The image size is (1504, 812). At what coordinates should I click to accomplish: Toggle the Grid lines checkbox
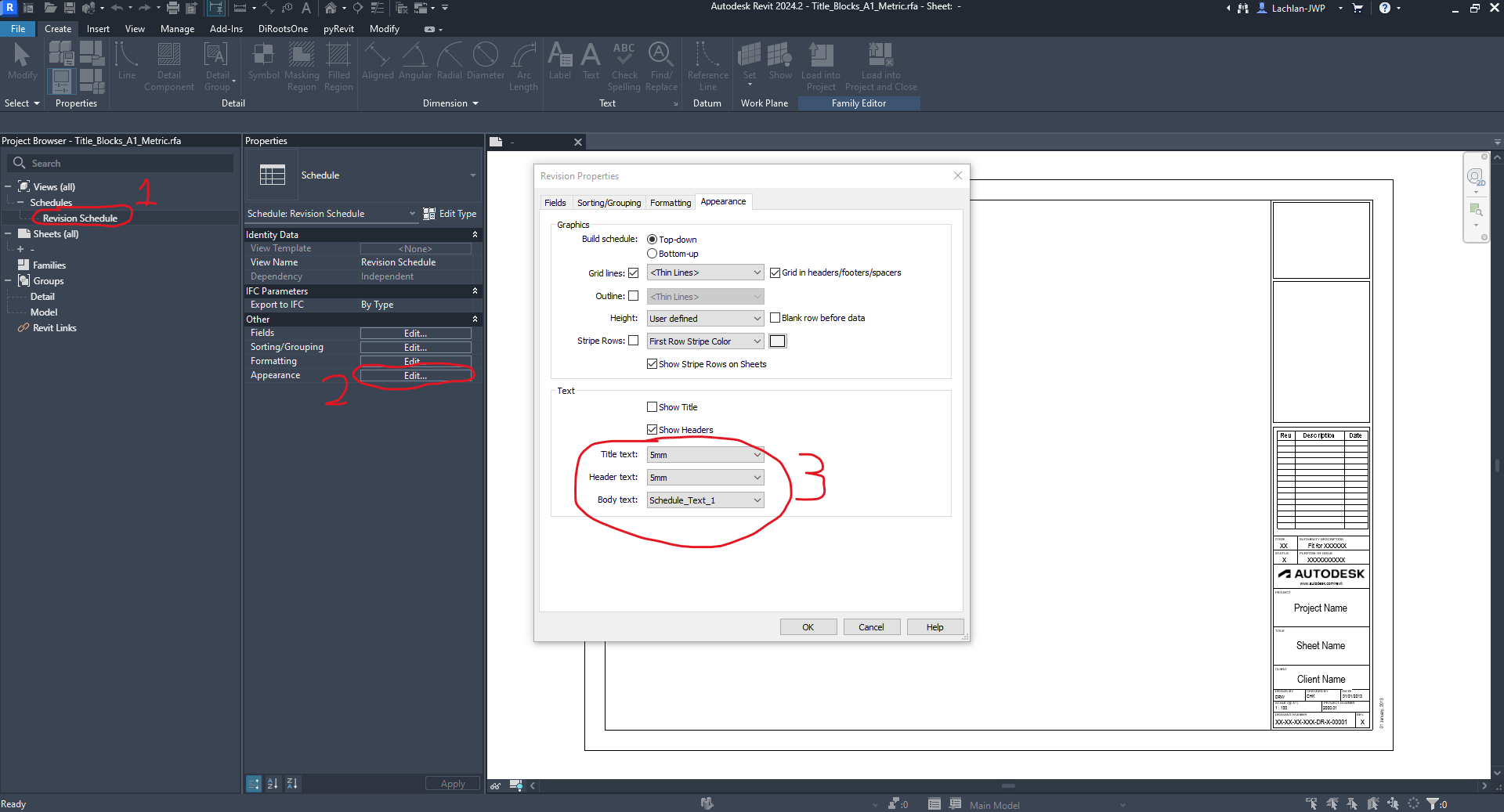coord(634,272)
